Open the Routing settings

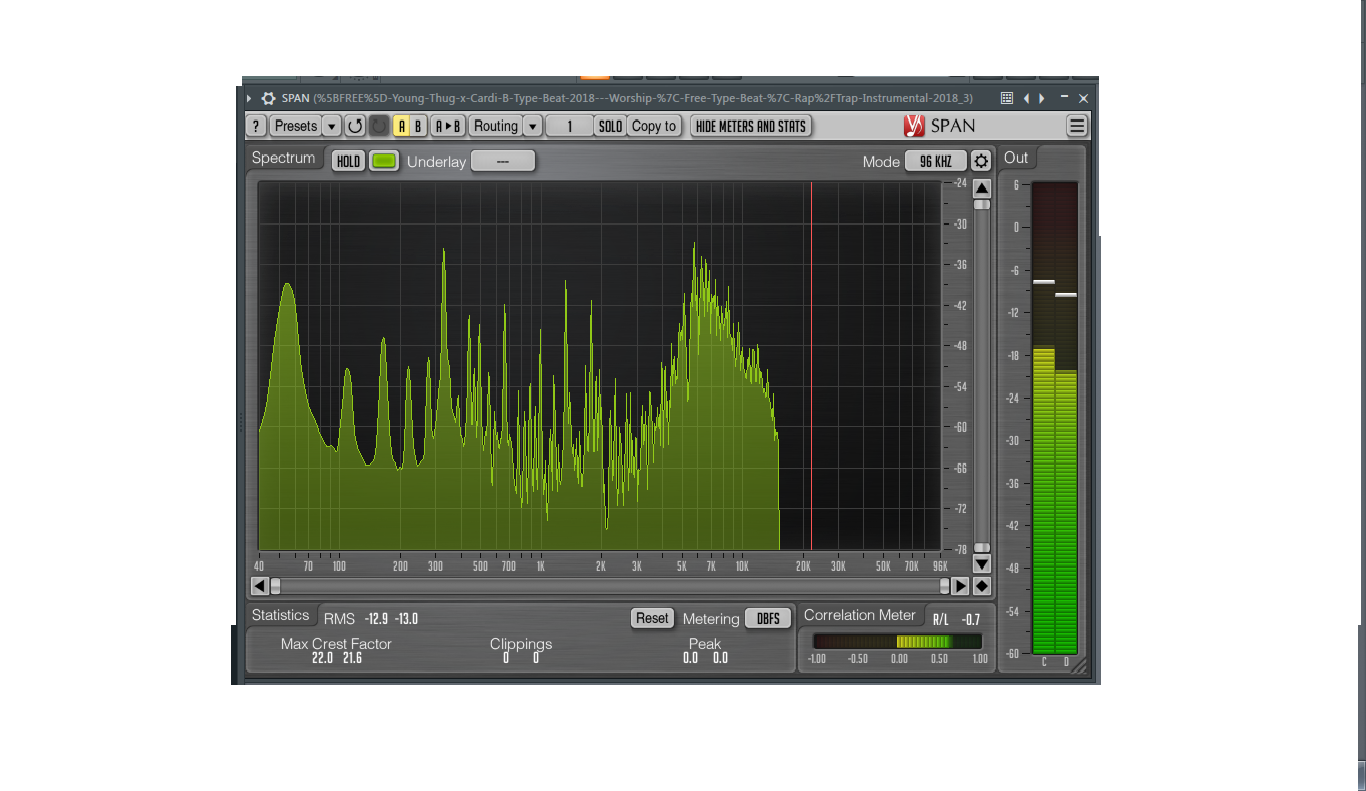pos(496,126)
